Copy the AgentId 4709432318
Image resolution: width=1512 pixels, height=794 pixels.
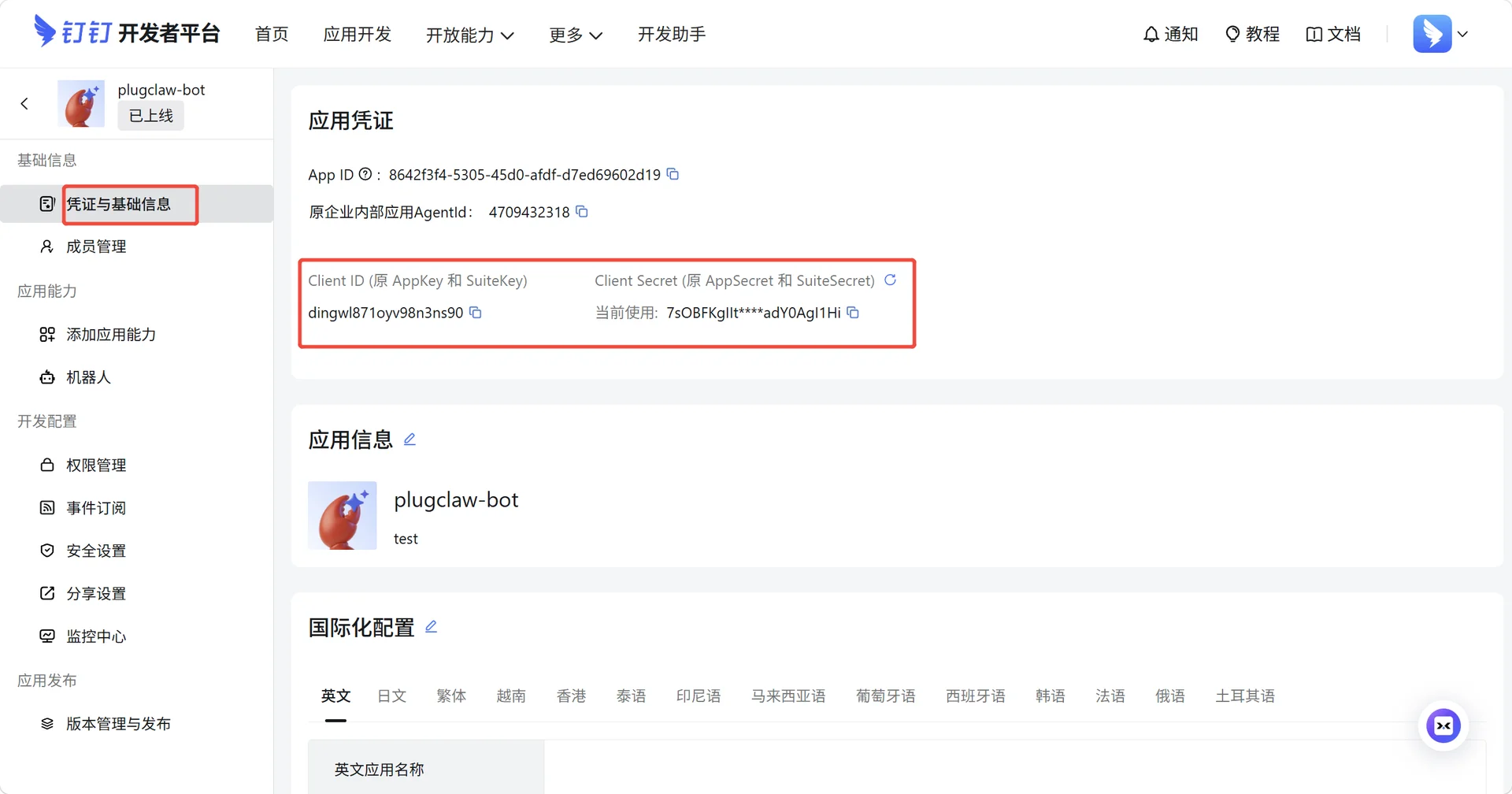[x=582, y=212]
